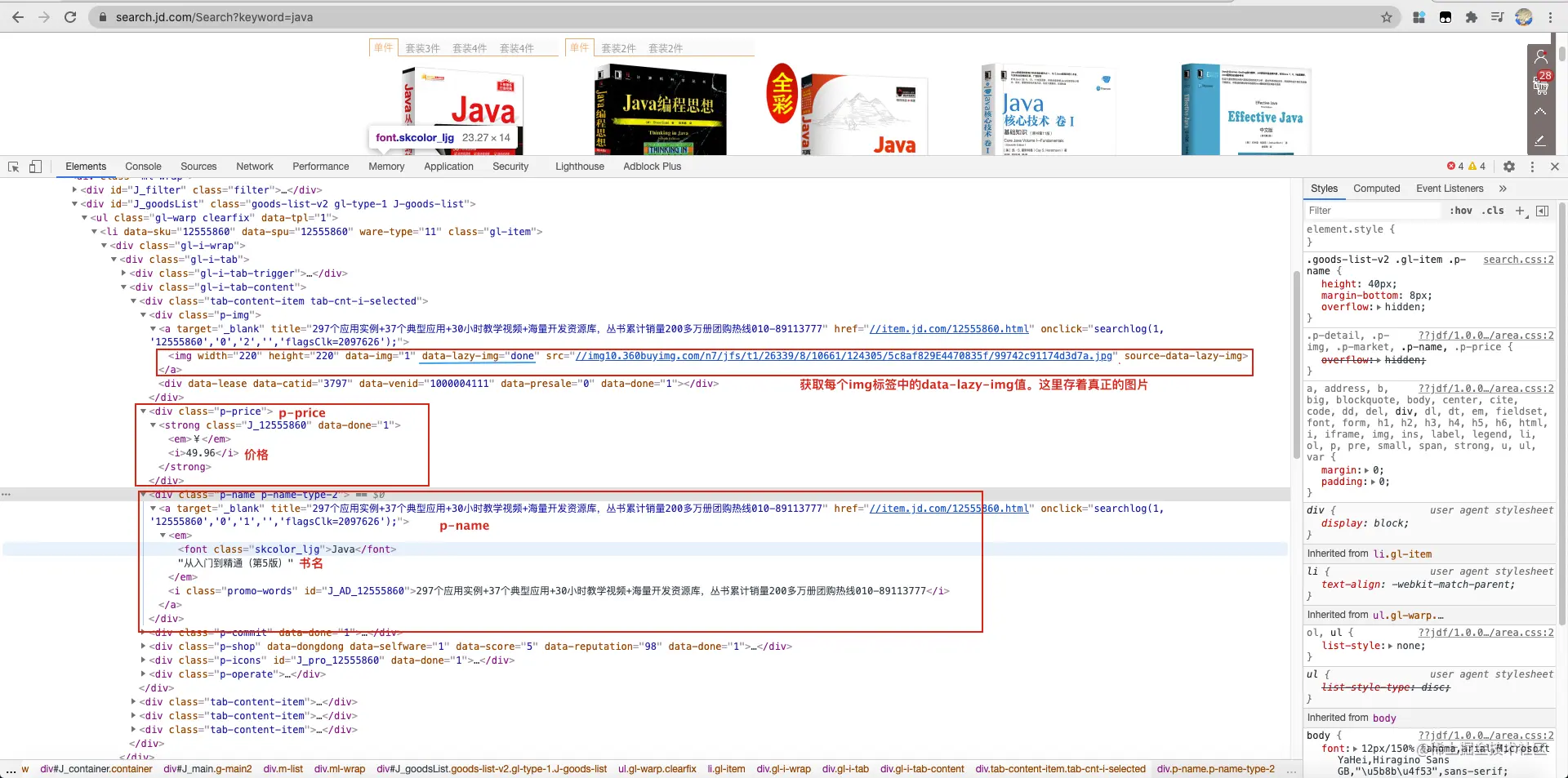Image resolution: width=1568 pixels, height=778 pixels.
Task: Select div#J_goodsList in the breadcrumb bar
Action: [x=492, y=769]
